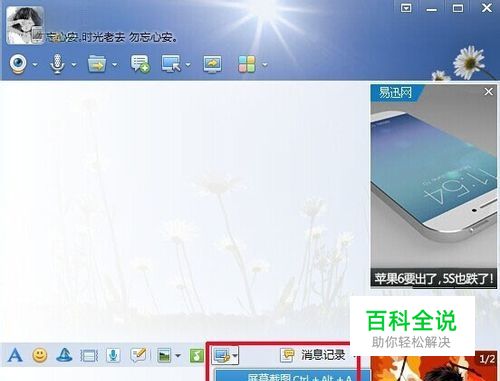Open 消息记录 message history
The width and height of the screenshot is (500, 381).
tap(313, 355)
